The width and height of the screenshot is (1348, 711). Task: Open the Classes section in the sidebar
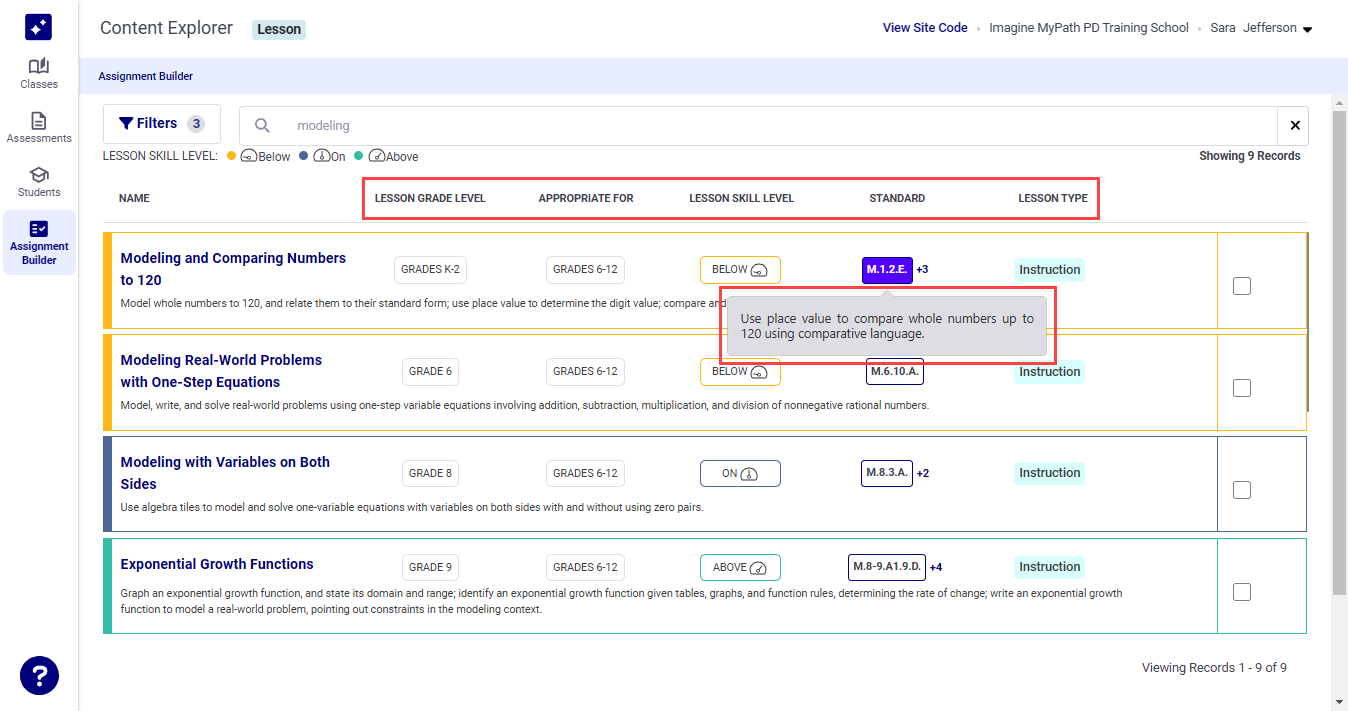pos(38,70)
